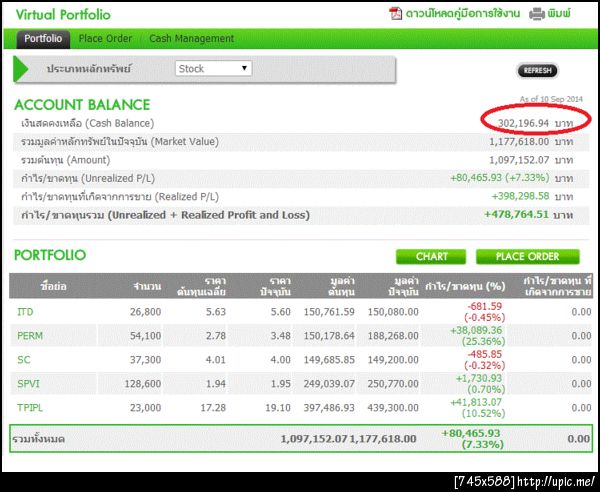Select the SPVI stock symbol

coord(28,384)
